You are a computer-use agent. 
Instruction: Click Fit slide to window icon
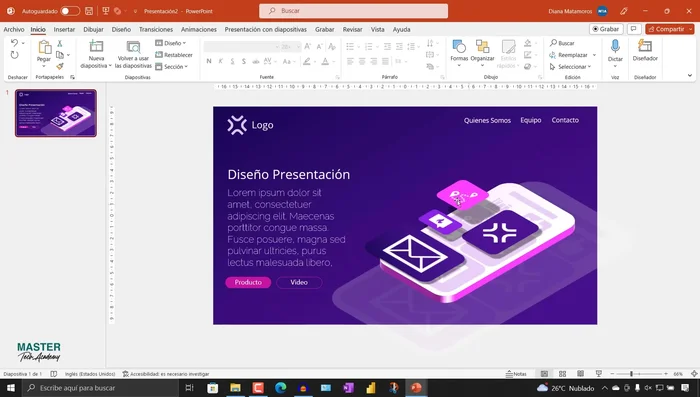[x=694, y=374]
